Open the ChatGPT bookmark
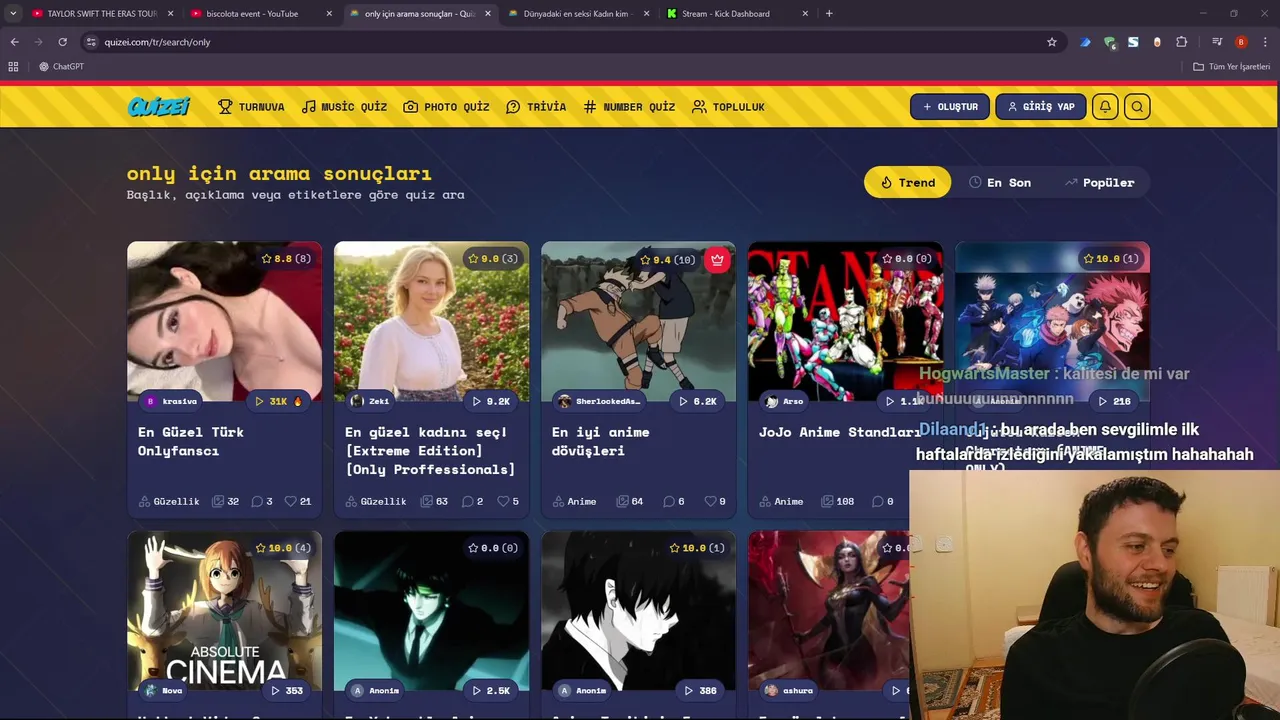Image resolution: width=1280 pixels, height=720 pixels. [x=61, y=66]
